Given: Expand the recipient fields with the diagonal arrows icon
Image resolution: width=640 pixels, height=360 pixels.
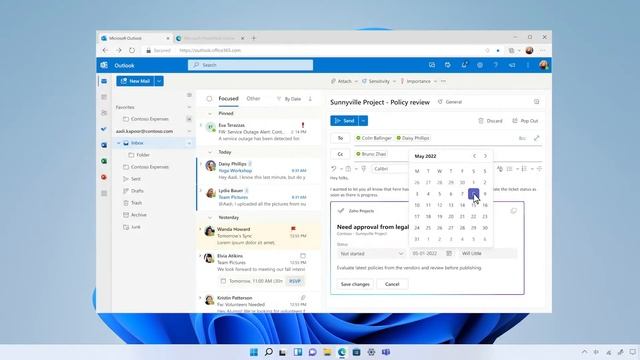Looking at the screenshot, I should 536,138.
